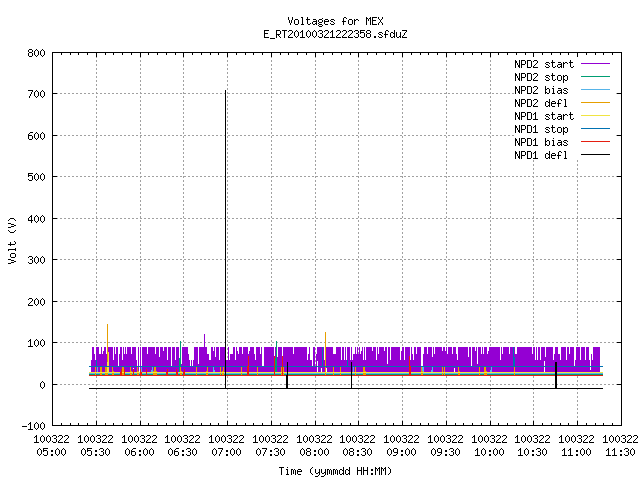Click the 700 y-axis tick label

click(36, 94)
